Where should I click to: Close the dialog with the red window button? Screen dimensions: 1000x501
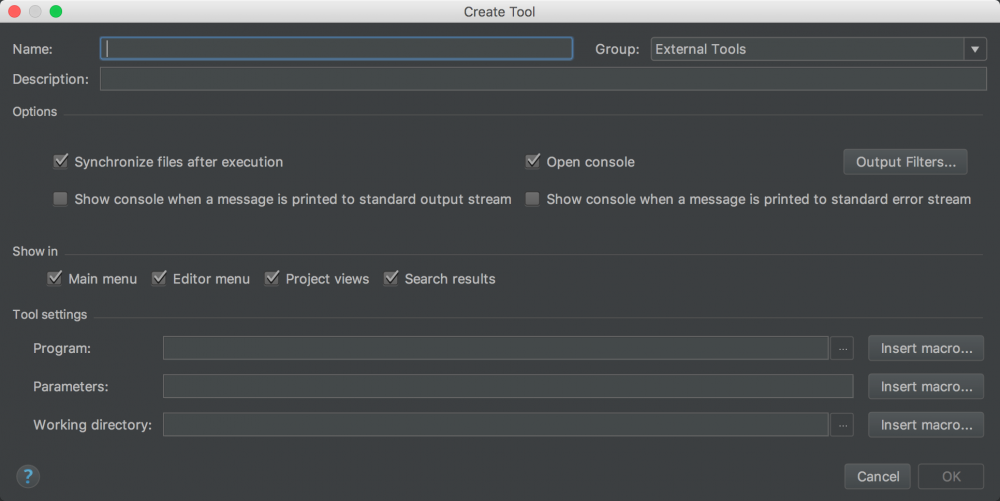(x=14, y=11)
